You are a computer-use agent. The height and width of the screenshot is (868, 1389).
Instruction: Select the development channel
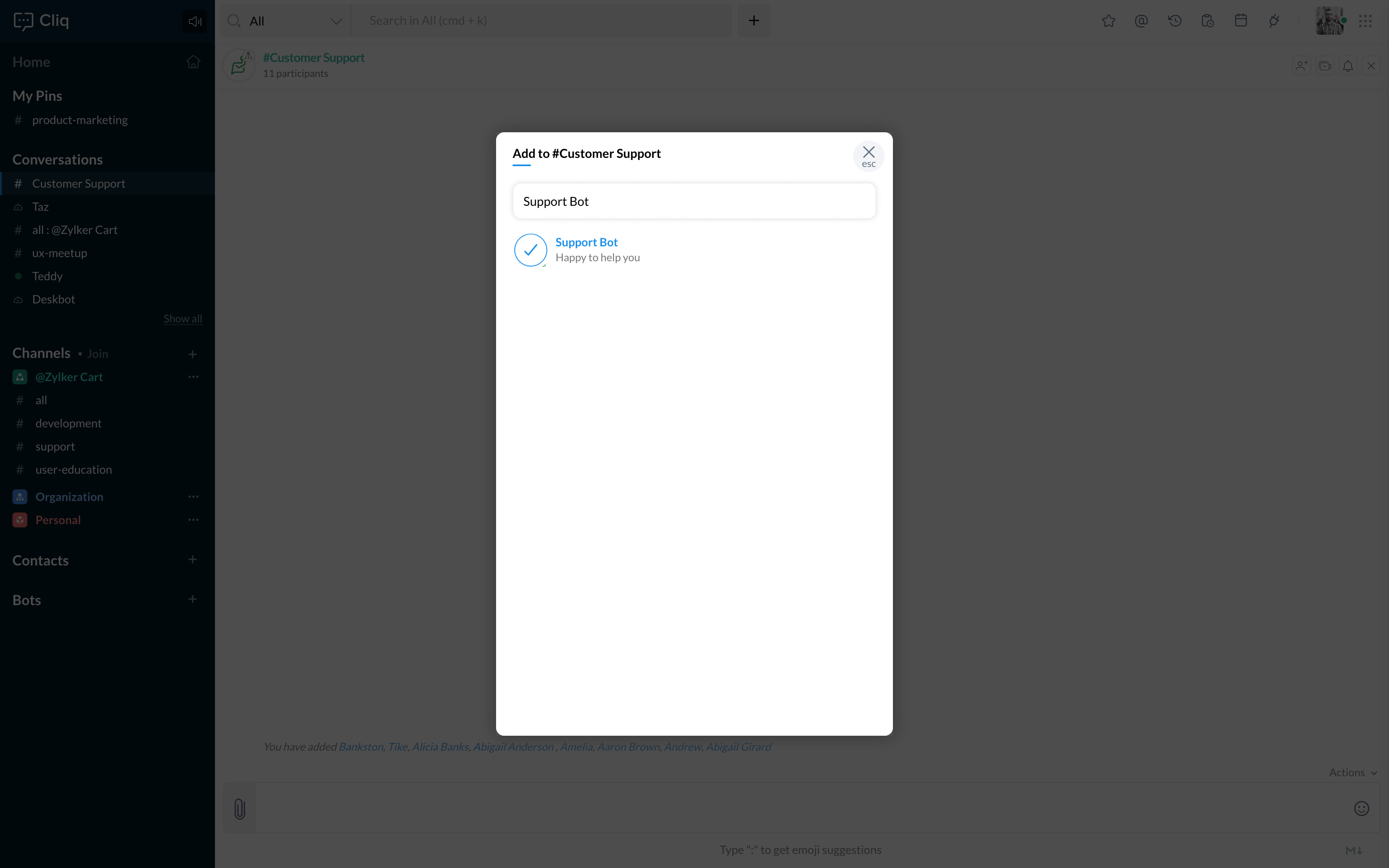click(x=68, y=423)
